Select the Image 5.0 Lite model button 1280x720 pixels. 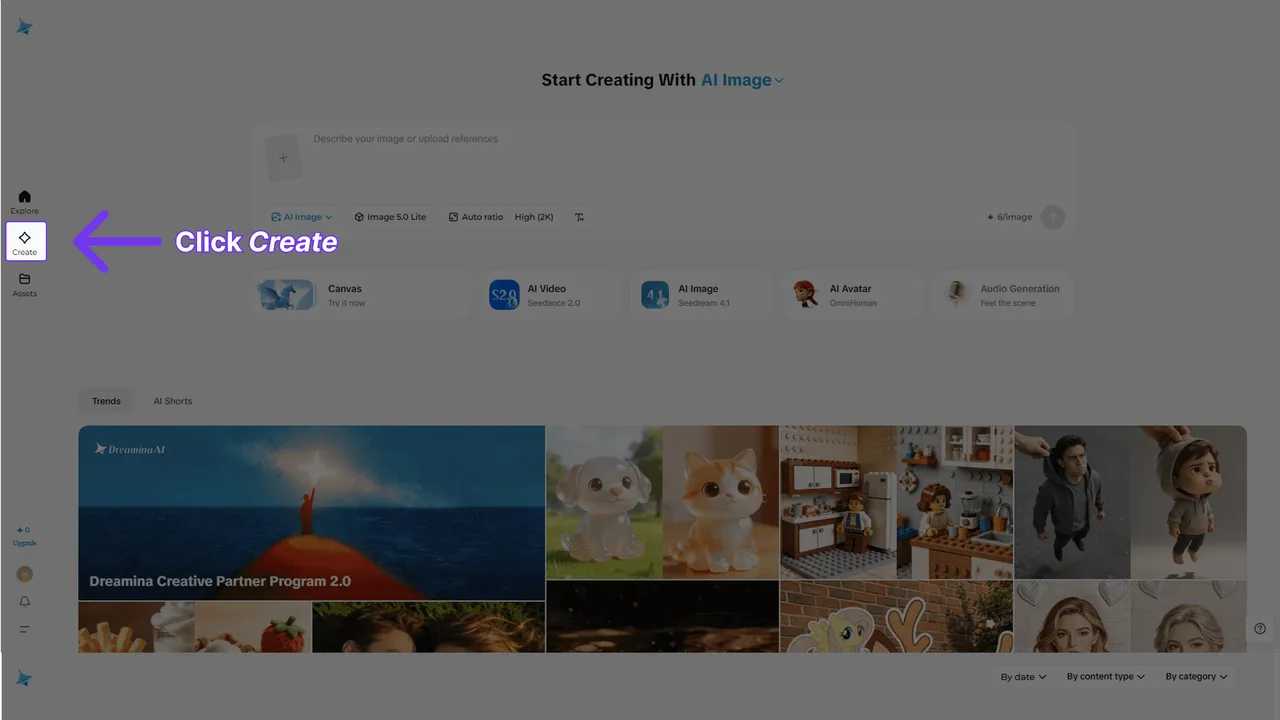click(390, 217)
